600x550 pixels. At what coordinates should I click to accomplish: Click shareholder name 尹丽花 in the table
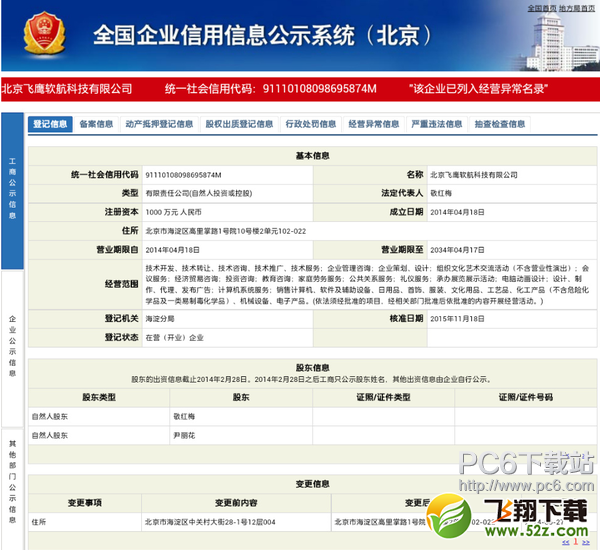(x=182, y=436)
